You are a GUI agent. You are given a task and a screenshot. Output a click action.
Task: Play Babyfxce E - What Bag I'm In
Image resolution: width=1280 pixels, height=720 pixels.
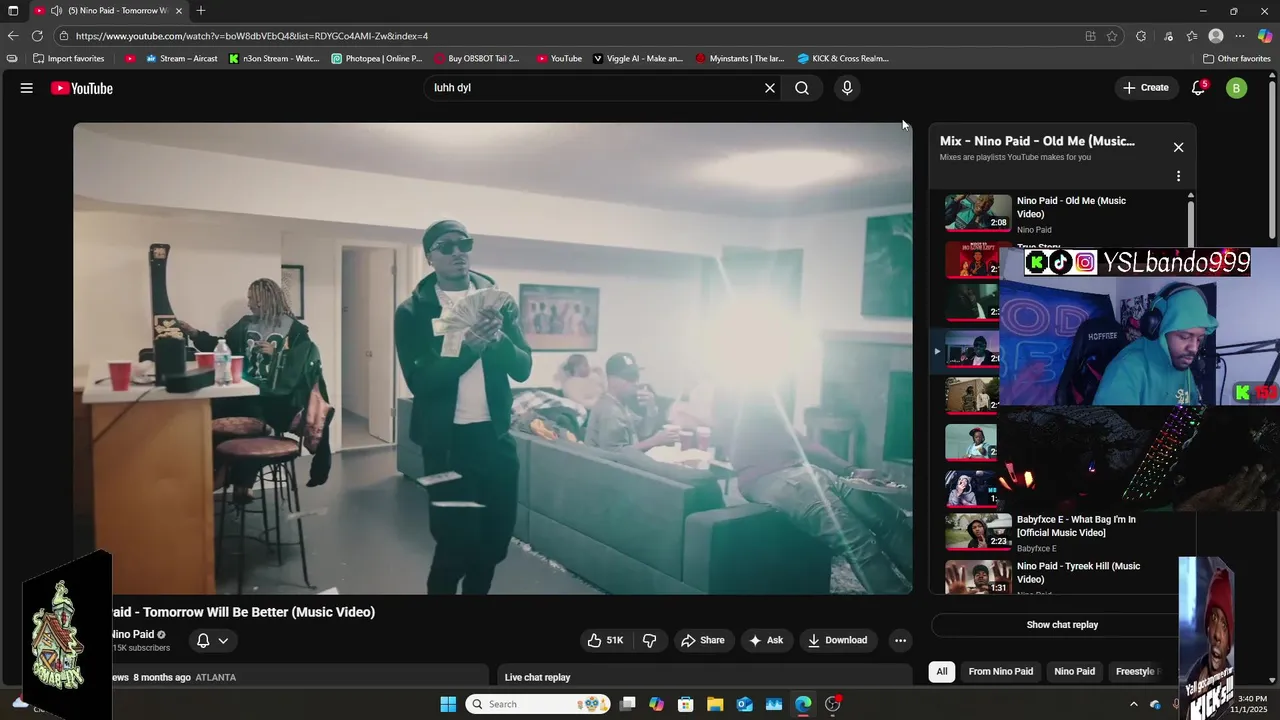[x=1060, y=532]
